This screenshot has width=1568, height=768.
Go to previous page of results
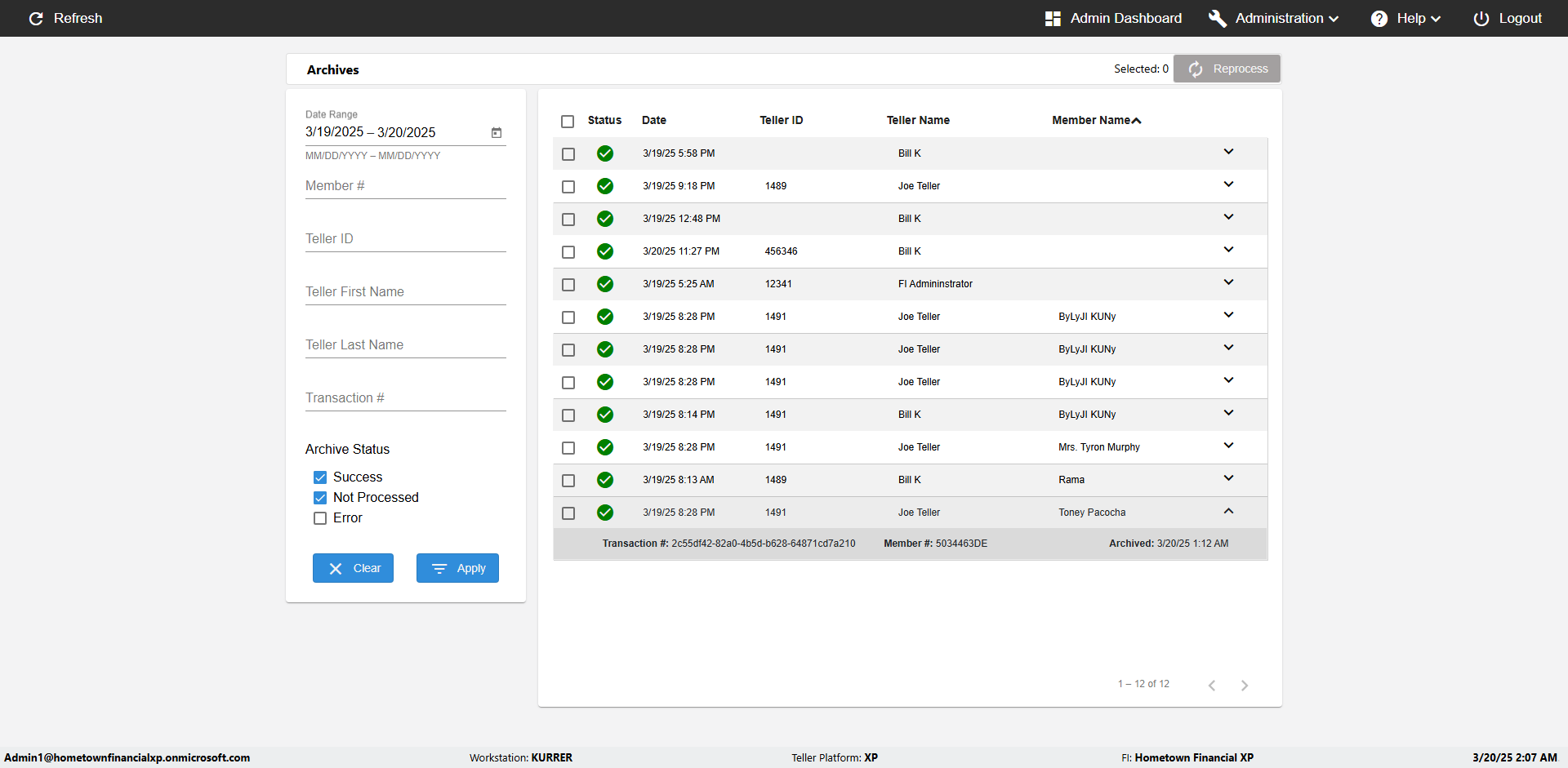(x=1212, y=686)
